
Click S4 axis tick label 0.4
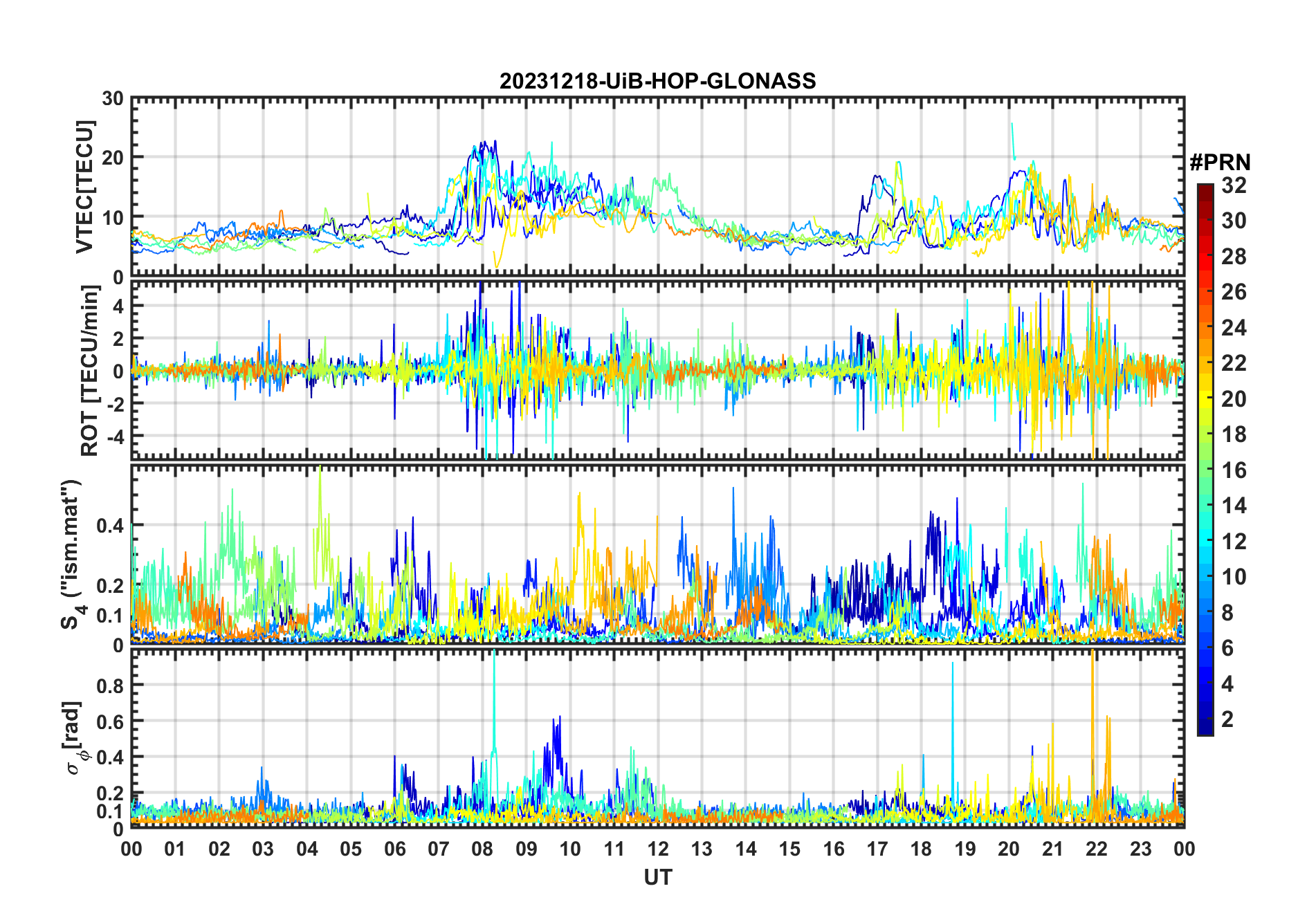[x=110, y=526]
